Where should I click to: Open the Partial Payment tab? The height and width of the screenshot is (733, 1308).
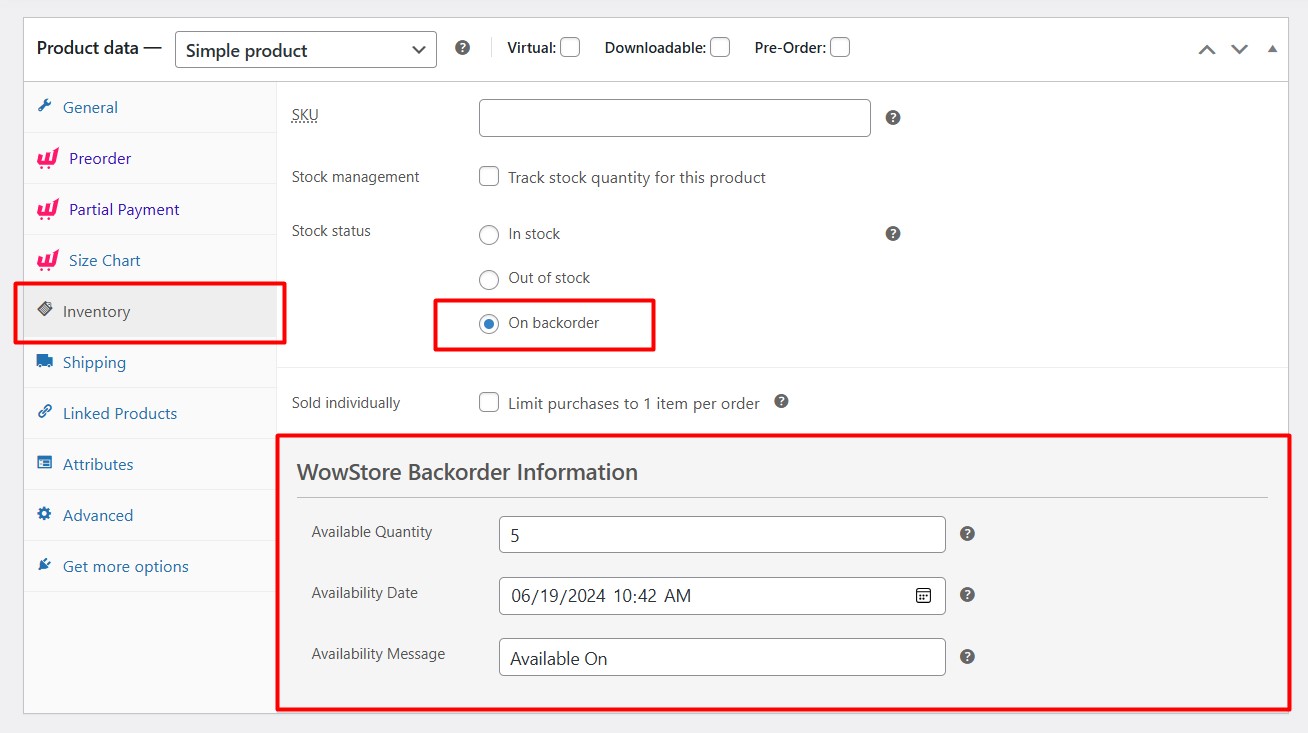click(x=123, y=209)
